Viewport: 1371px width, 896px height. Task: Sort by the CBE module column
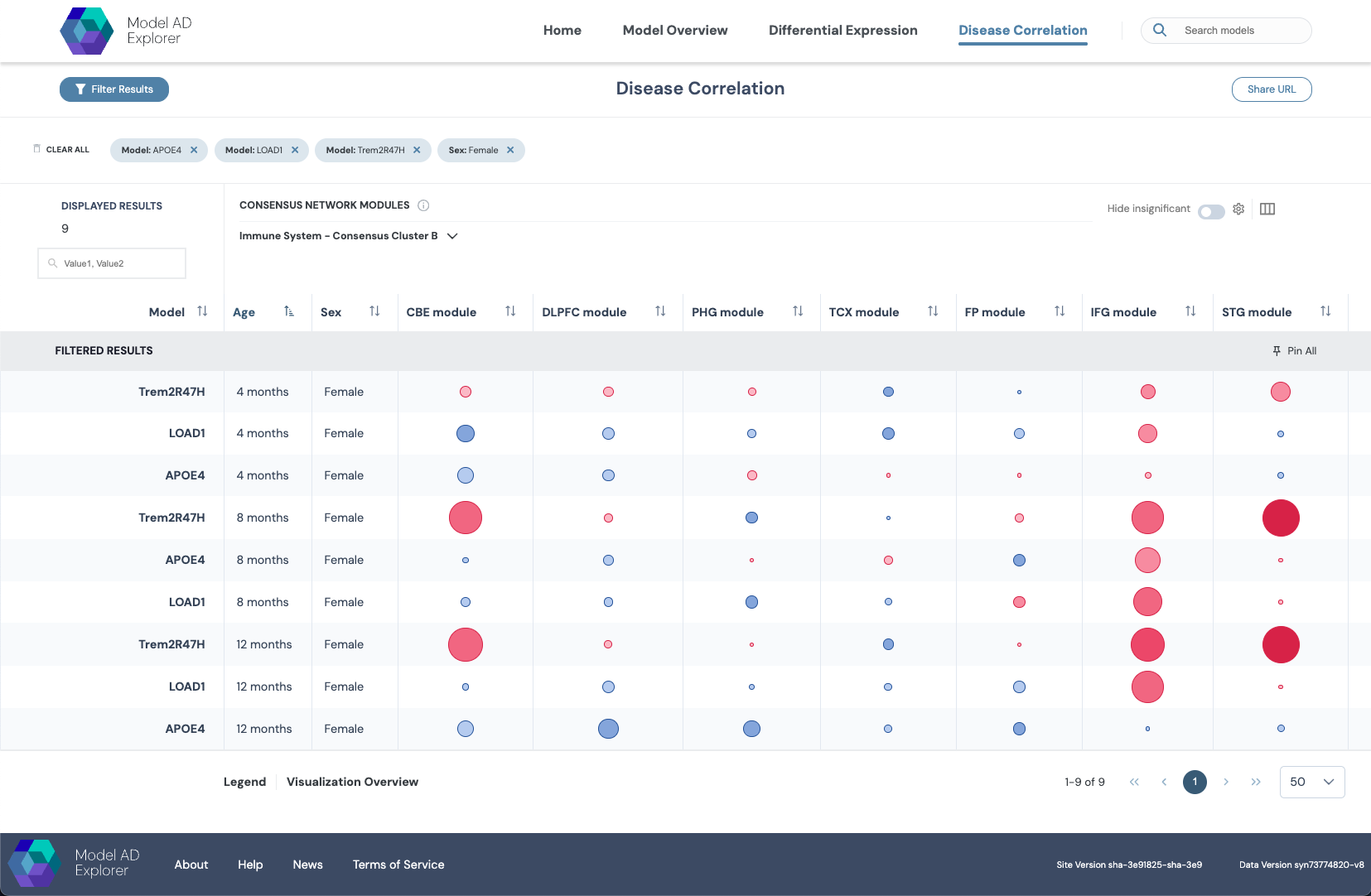(510, 311)
